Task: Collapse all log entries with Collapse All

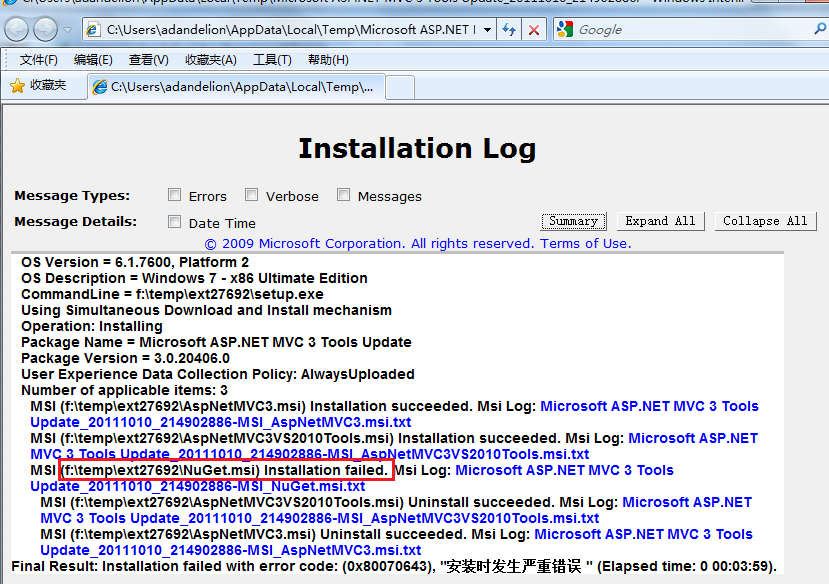Action: click(x=765, y=220)
